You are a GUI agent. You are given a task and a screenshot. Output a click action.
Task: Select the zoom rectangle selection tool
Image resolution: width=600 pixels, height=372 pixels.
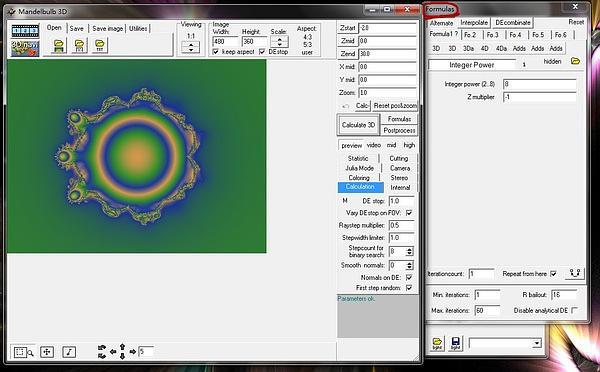[23, 352]
